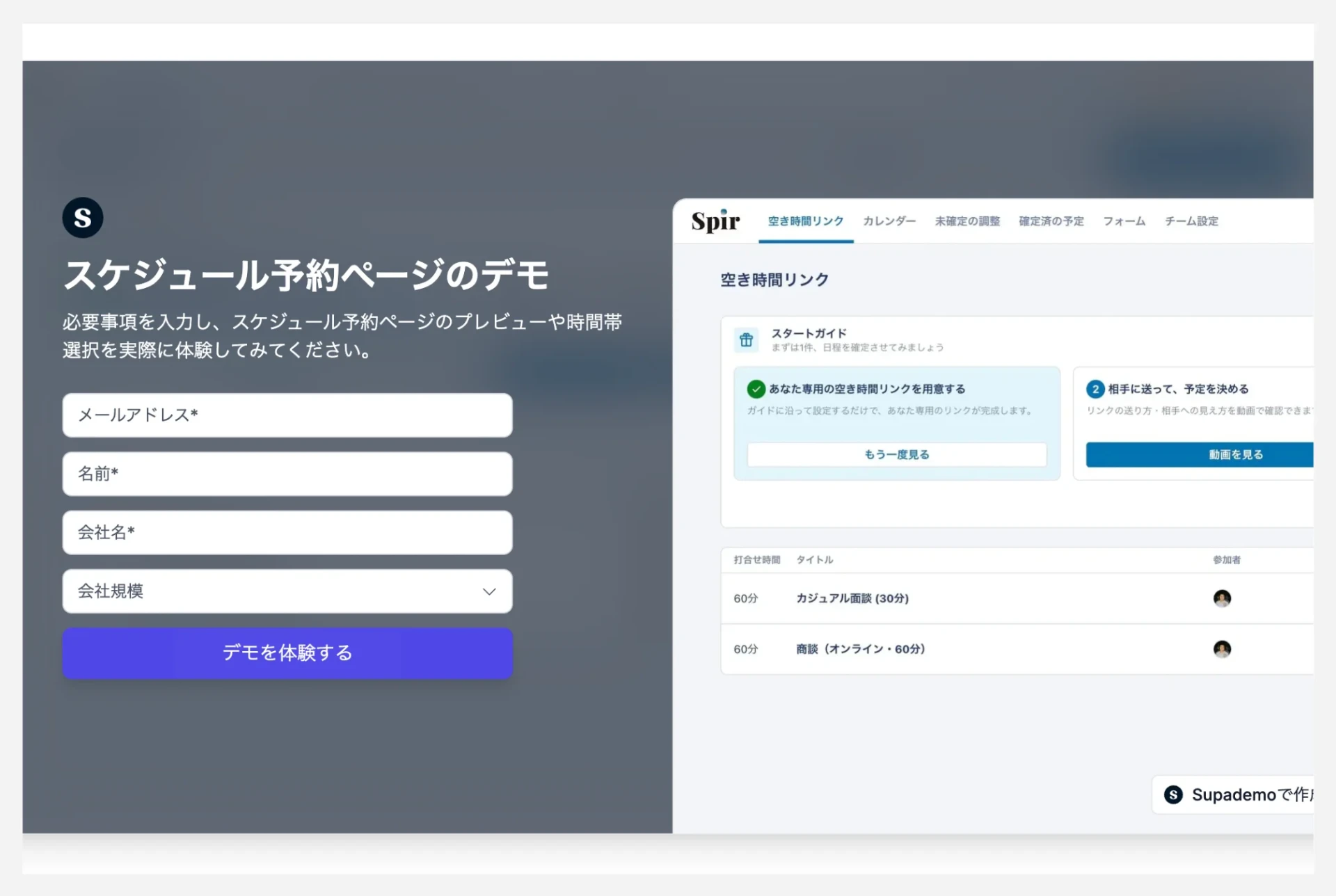The width and height of the screenshot is (1336, 896).
Task: Click the タイトル column header
Action: pos(814,560)
